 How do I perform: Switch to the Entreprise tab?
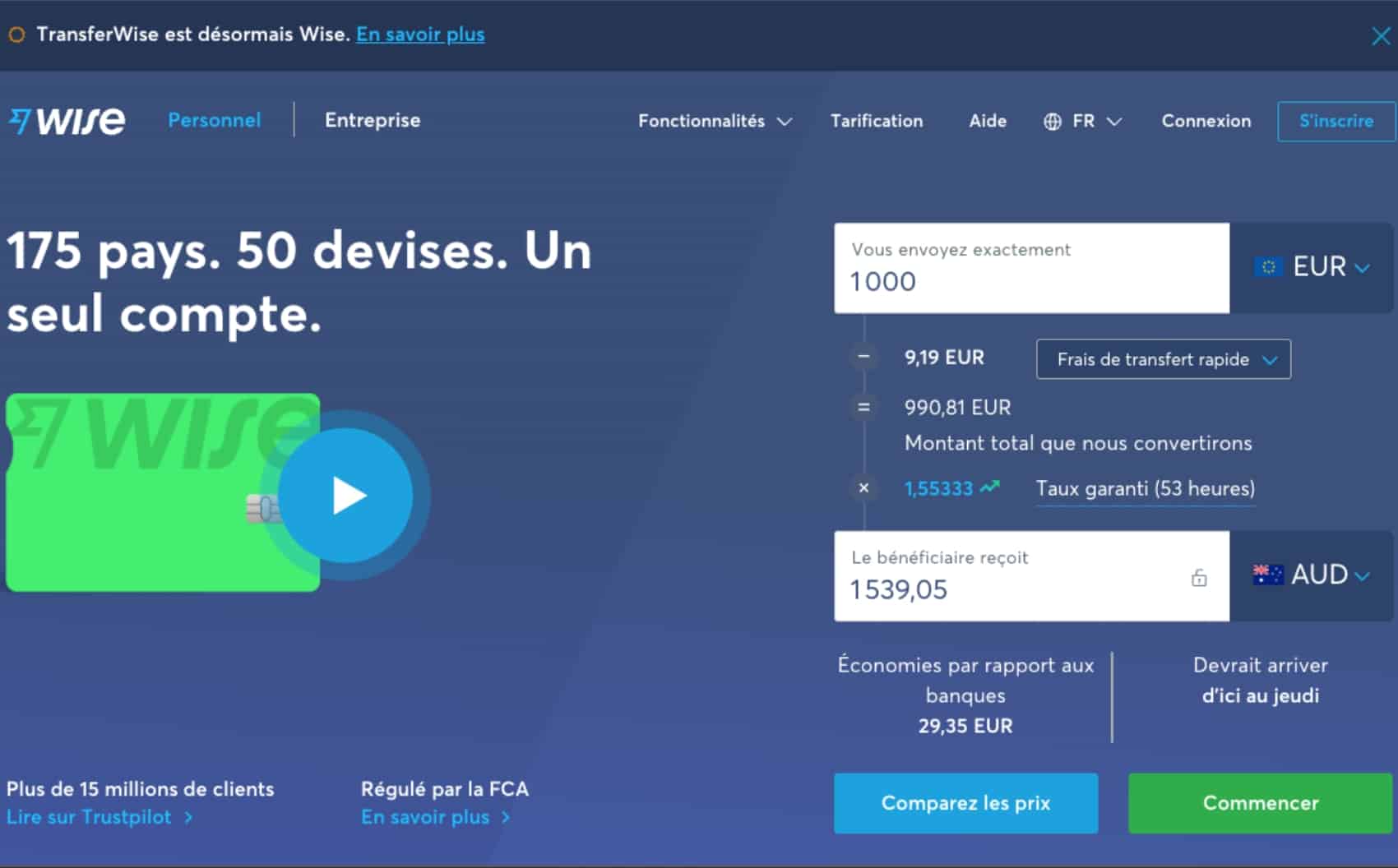pos(373,120)
